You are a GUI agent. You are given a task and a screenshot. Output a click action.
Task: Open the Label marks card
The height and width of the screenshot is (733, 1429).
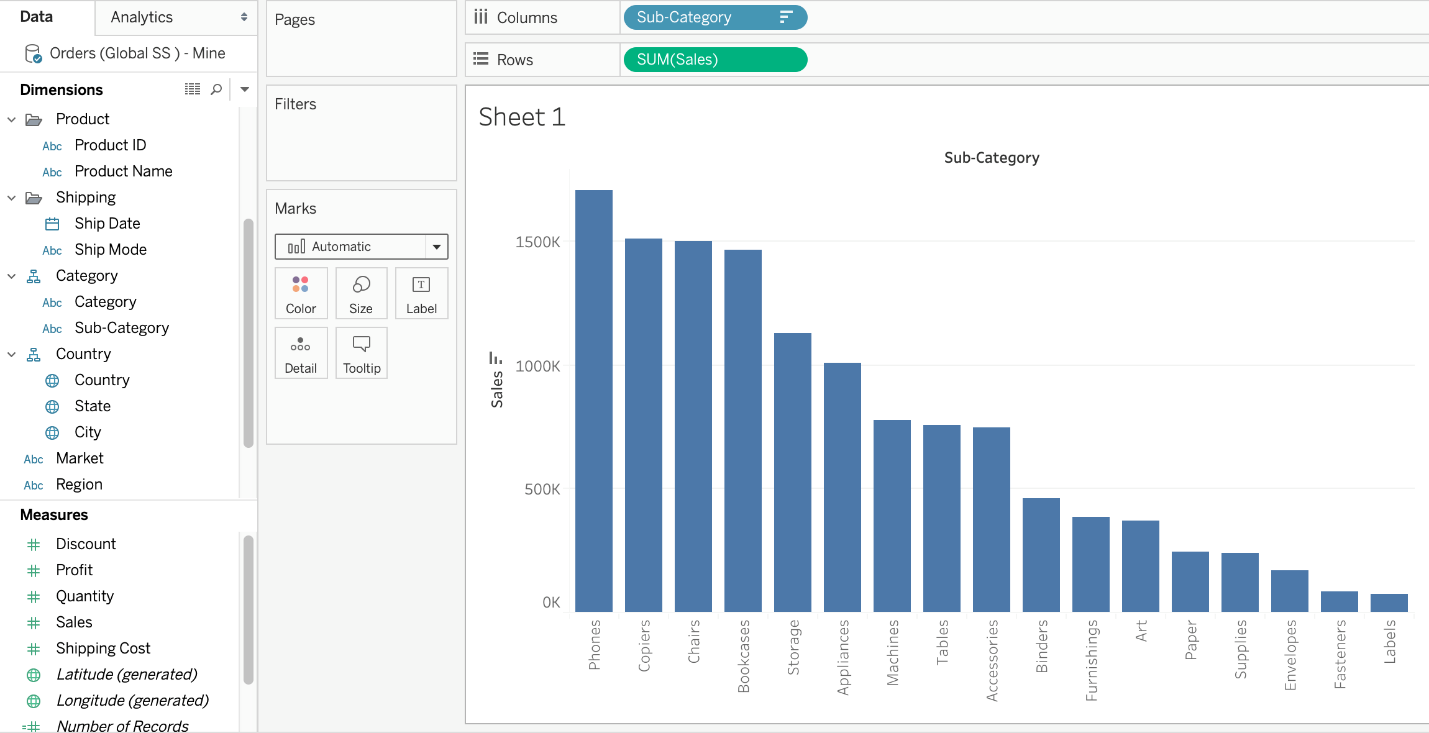[421, 293]
